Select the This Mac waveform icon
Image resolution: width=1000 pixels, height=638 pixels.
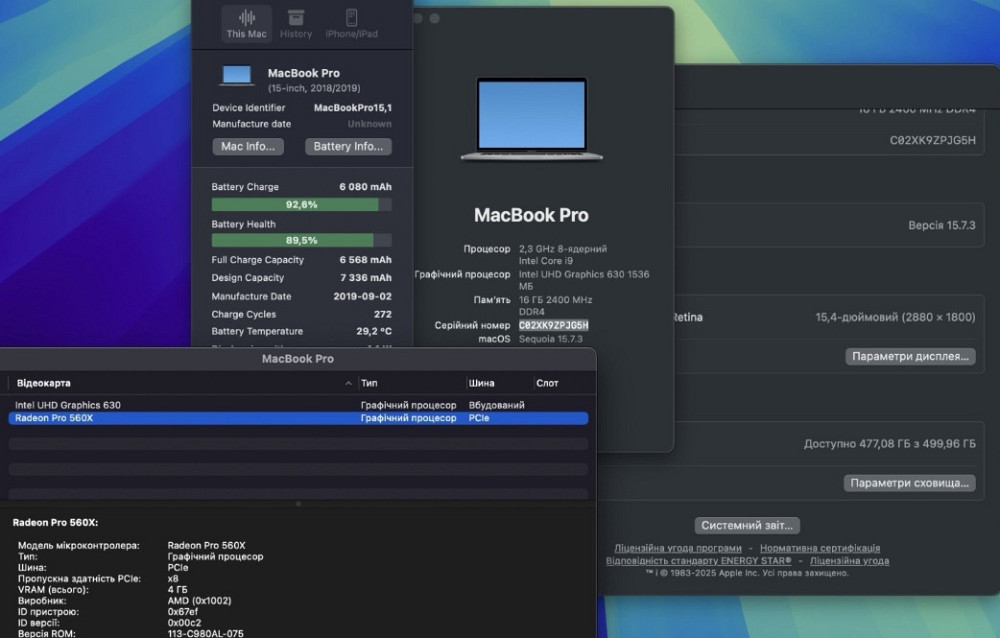click(246, 17)
